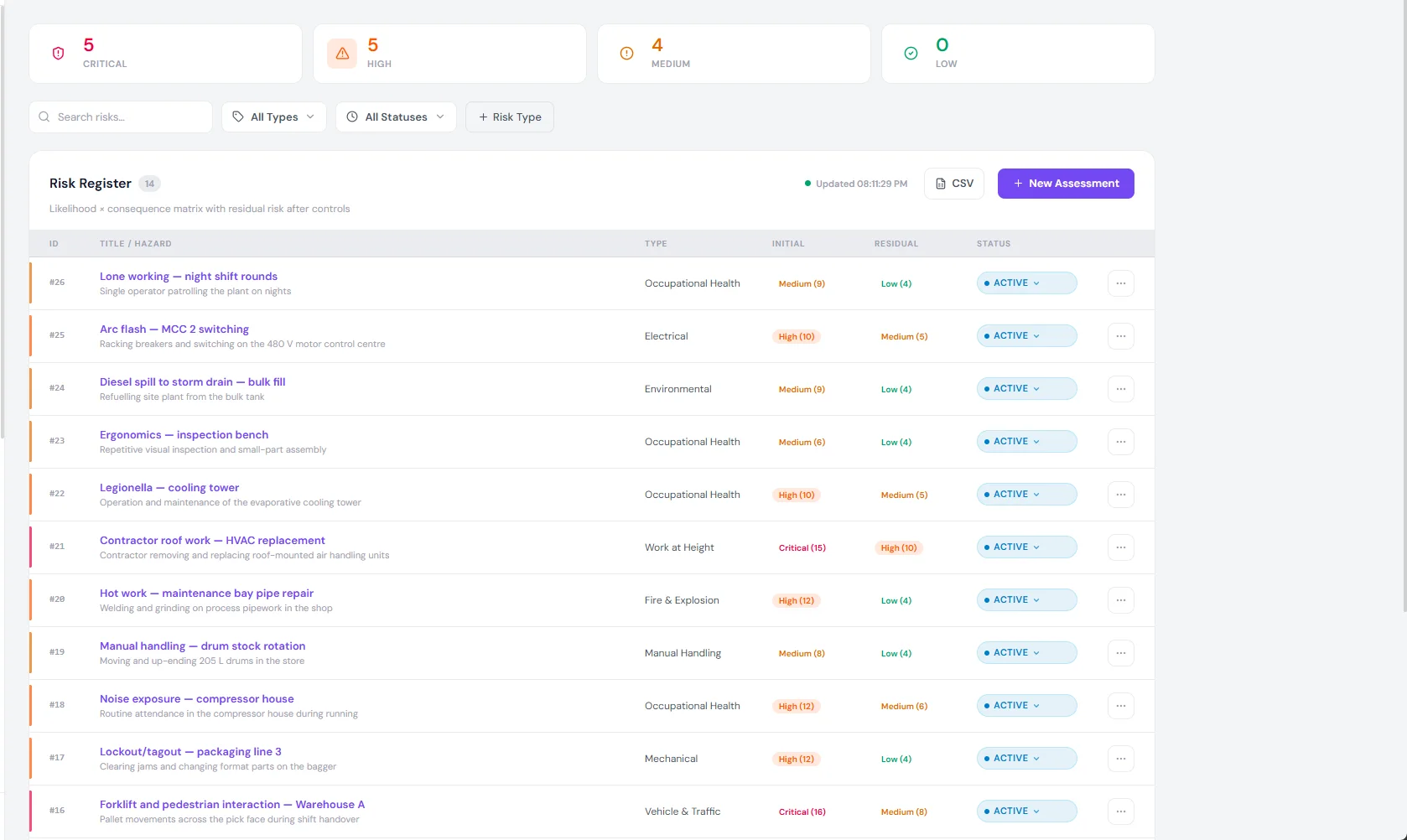1407x840 pixels.
Task: Open Lockout/tagout — packaging line 3
Action: click(190, 752)
